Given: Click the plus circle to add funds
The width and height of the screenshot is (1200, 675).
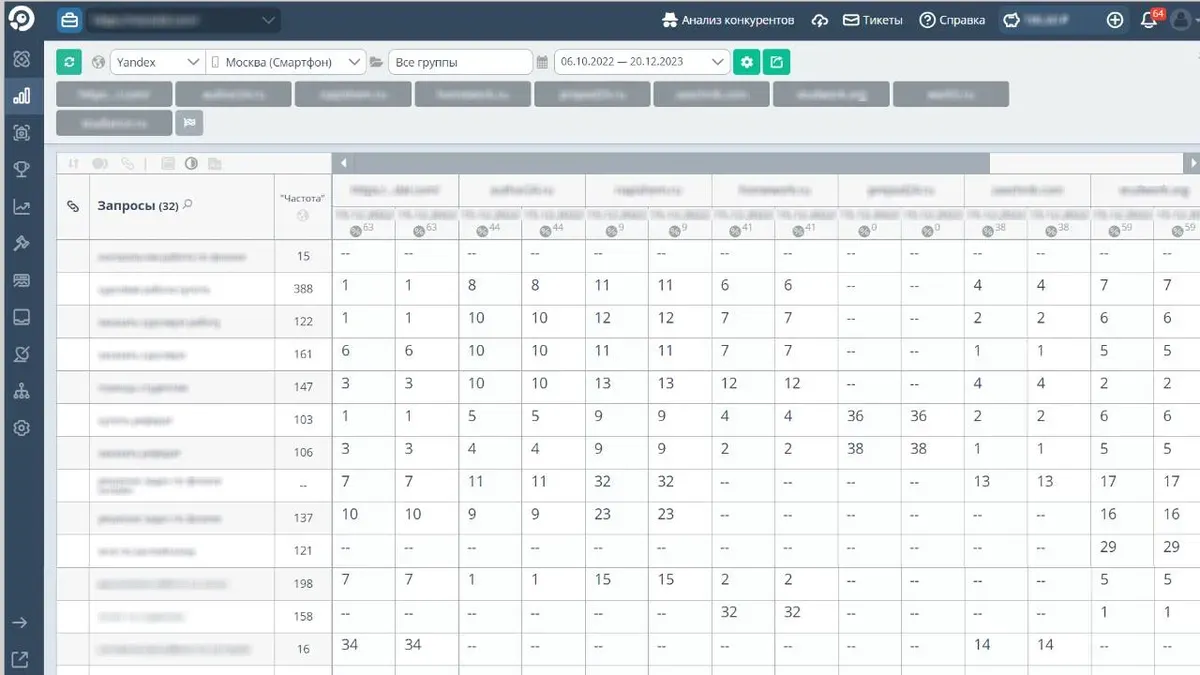Looking at the screenshot, I should tap(1115, 20).
